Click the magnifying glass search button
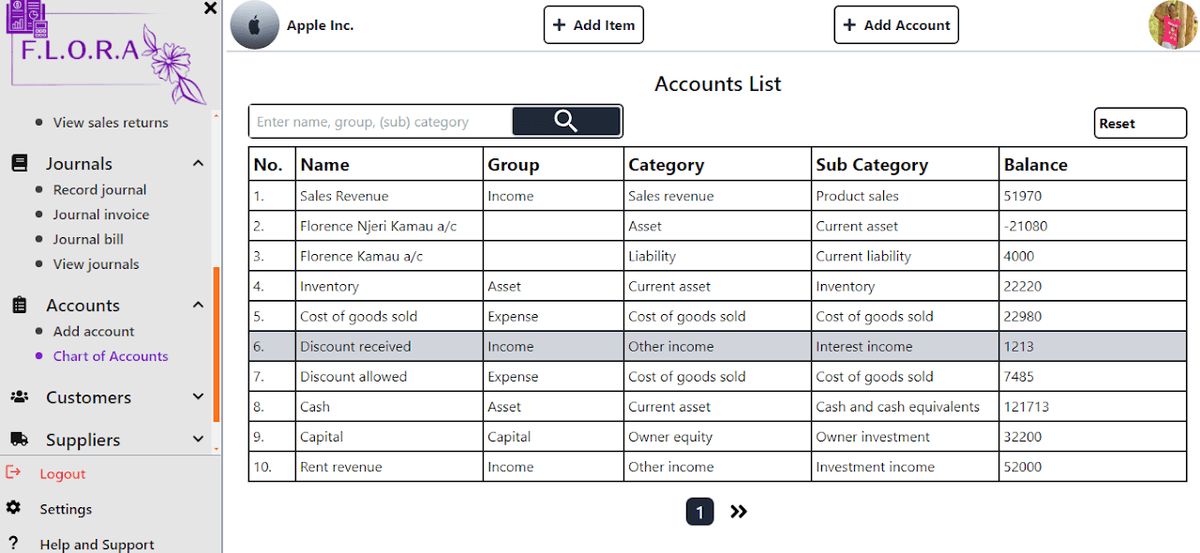Viewport: 1200px width, 553px height. 566,122
